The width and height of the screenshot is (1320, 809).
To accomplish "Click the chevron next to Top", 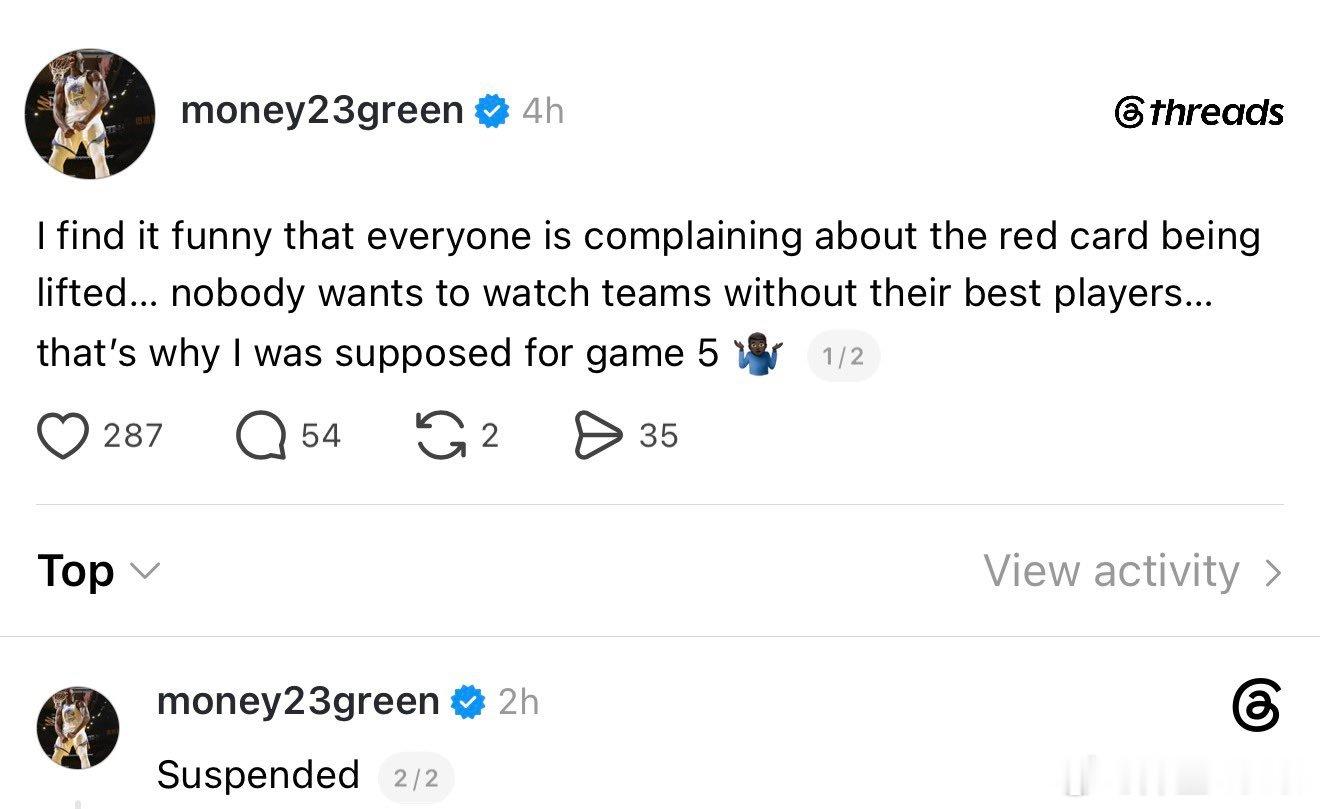I will (x=145, y=572).
